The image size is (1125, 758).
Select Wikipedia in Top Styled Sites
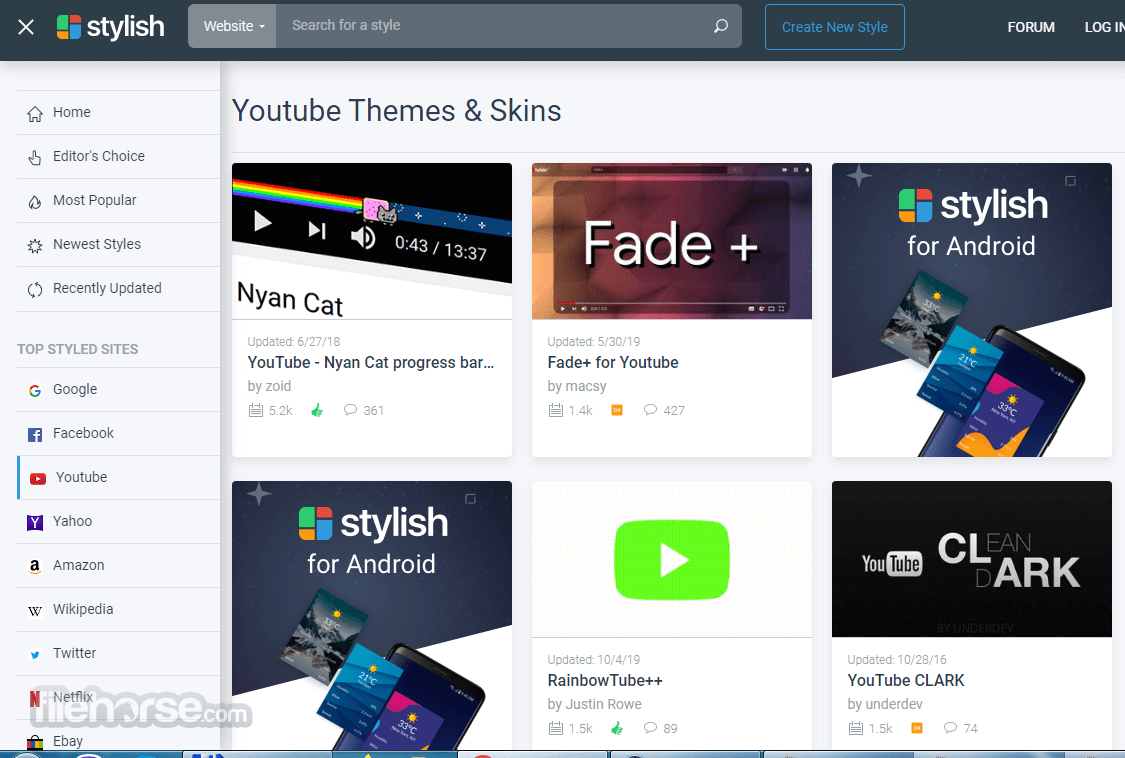pyautogui.click(x=118, y=609)
